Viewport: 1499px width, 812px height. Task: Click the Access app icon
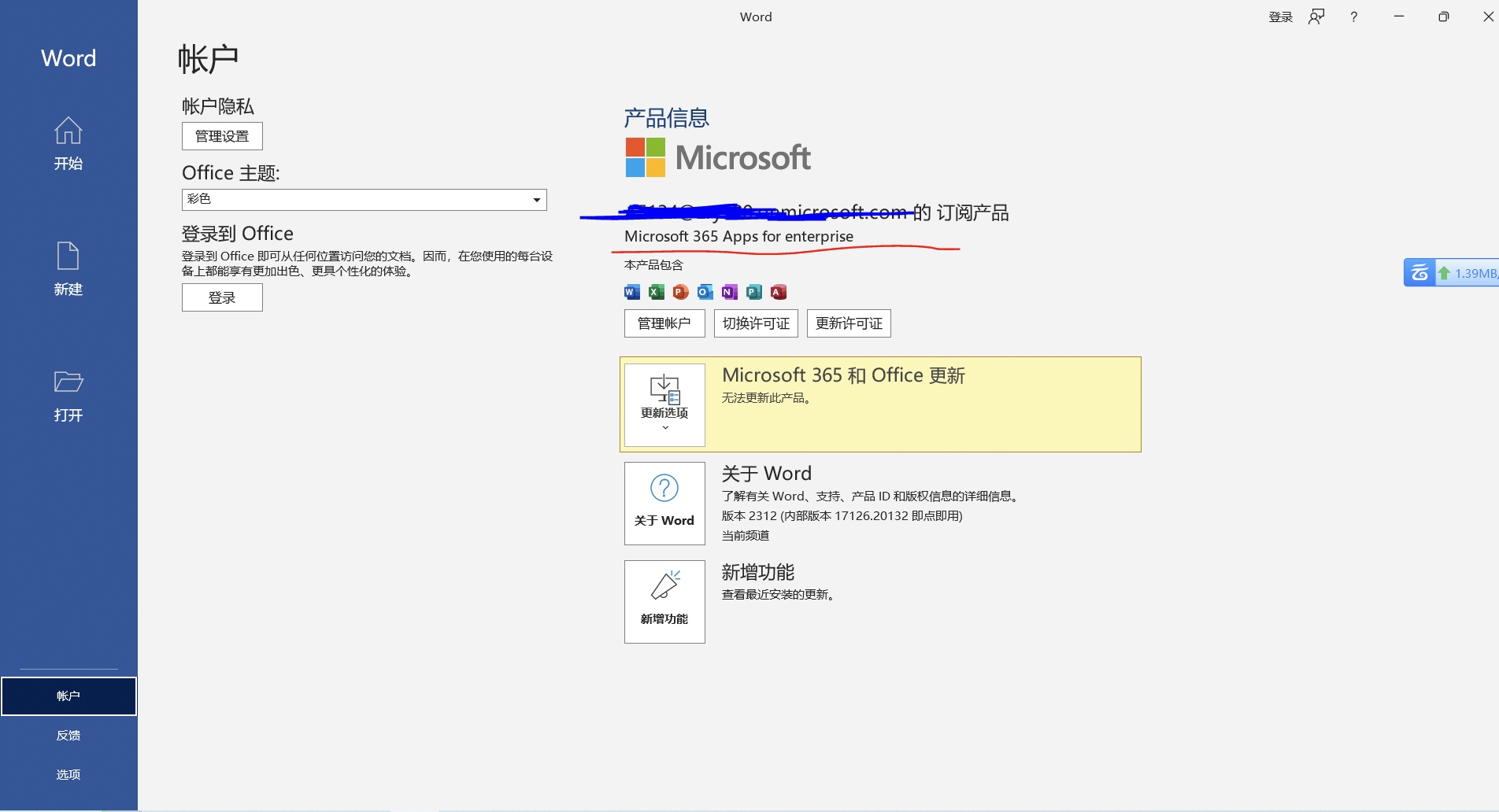point(779,293)
